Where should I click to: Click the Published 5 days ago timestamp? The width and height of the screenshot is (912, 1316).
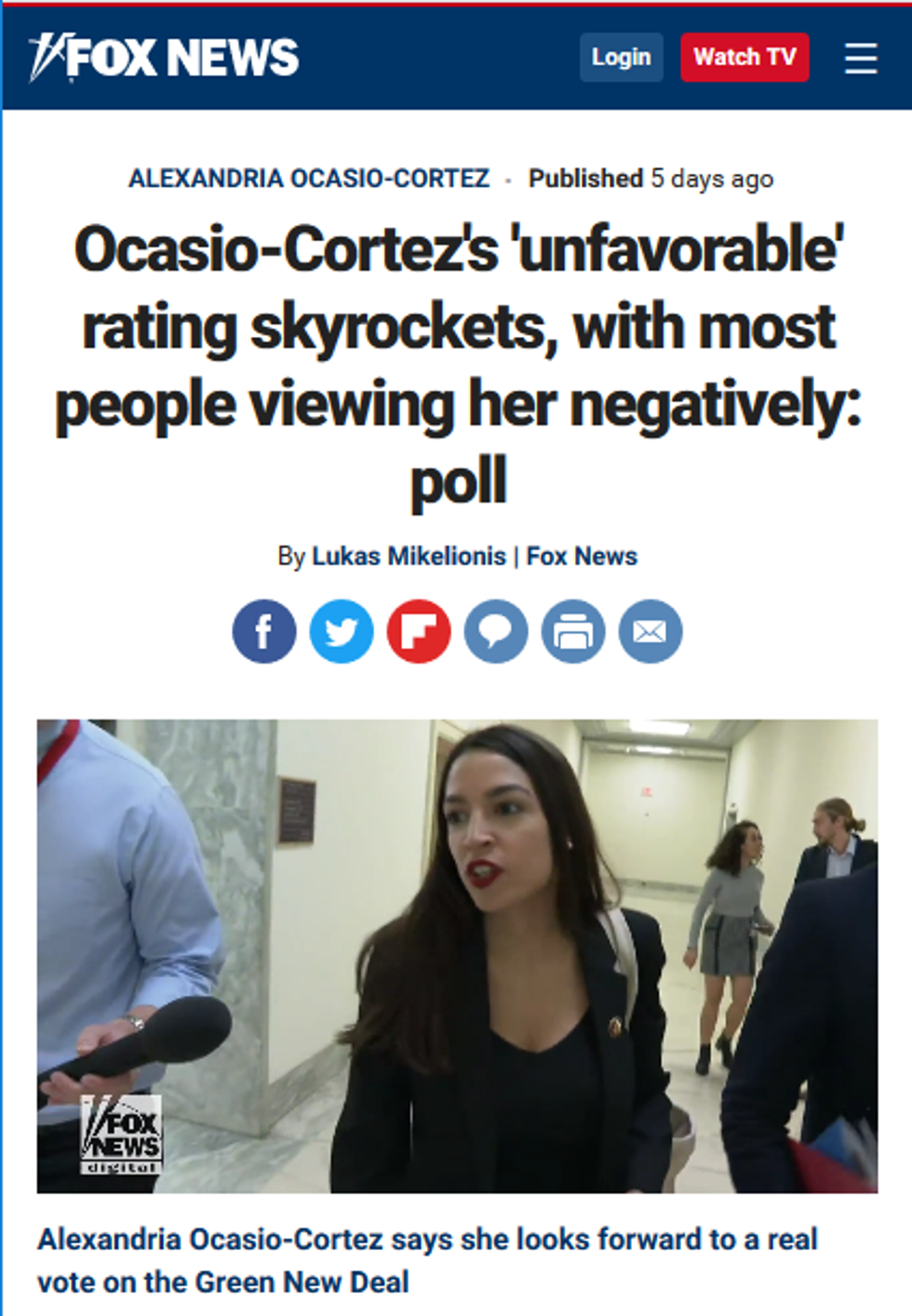[650, 178]
